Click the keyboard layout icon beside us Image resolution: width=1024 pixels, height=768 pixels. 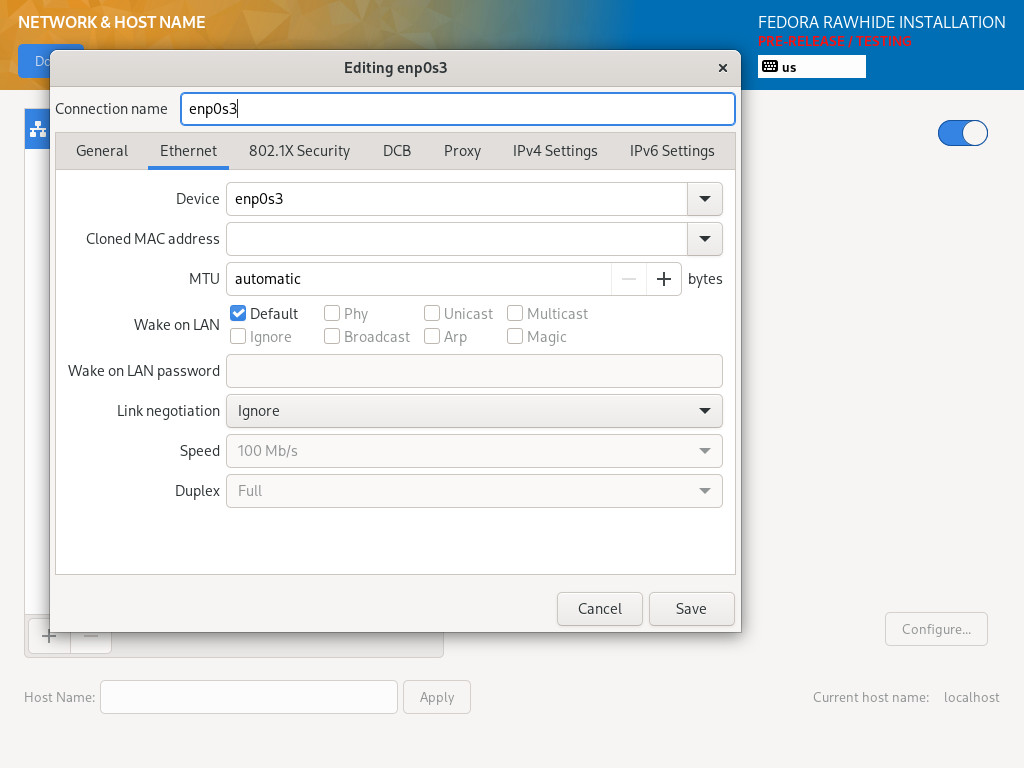tap(770, 67)
